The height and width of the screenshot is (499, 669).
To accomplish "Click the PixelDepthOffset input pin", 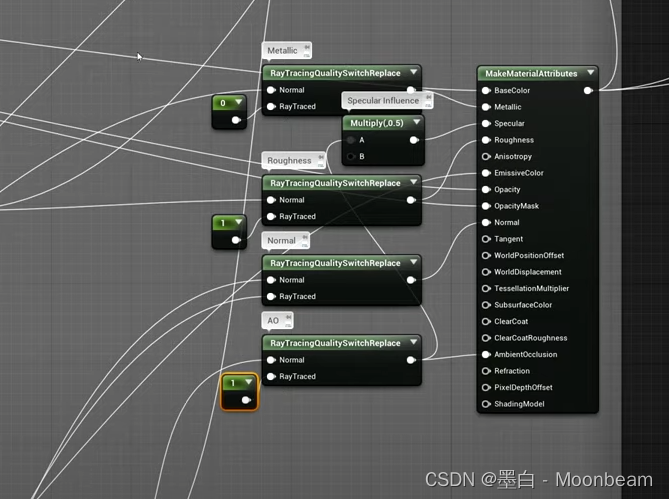I will [486, 388].
